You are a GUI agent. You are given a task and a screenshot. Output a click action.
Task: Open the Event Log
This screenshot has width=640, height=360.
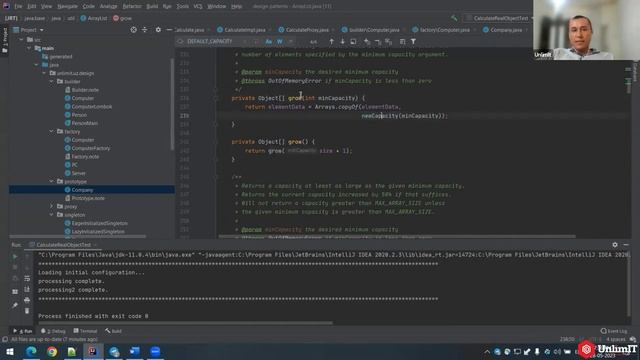point(615,331)
